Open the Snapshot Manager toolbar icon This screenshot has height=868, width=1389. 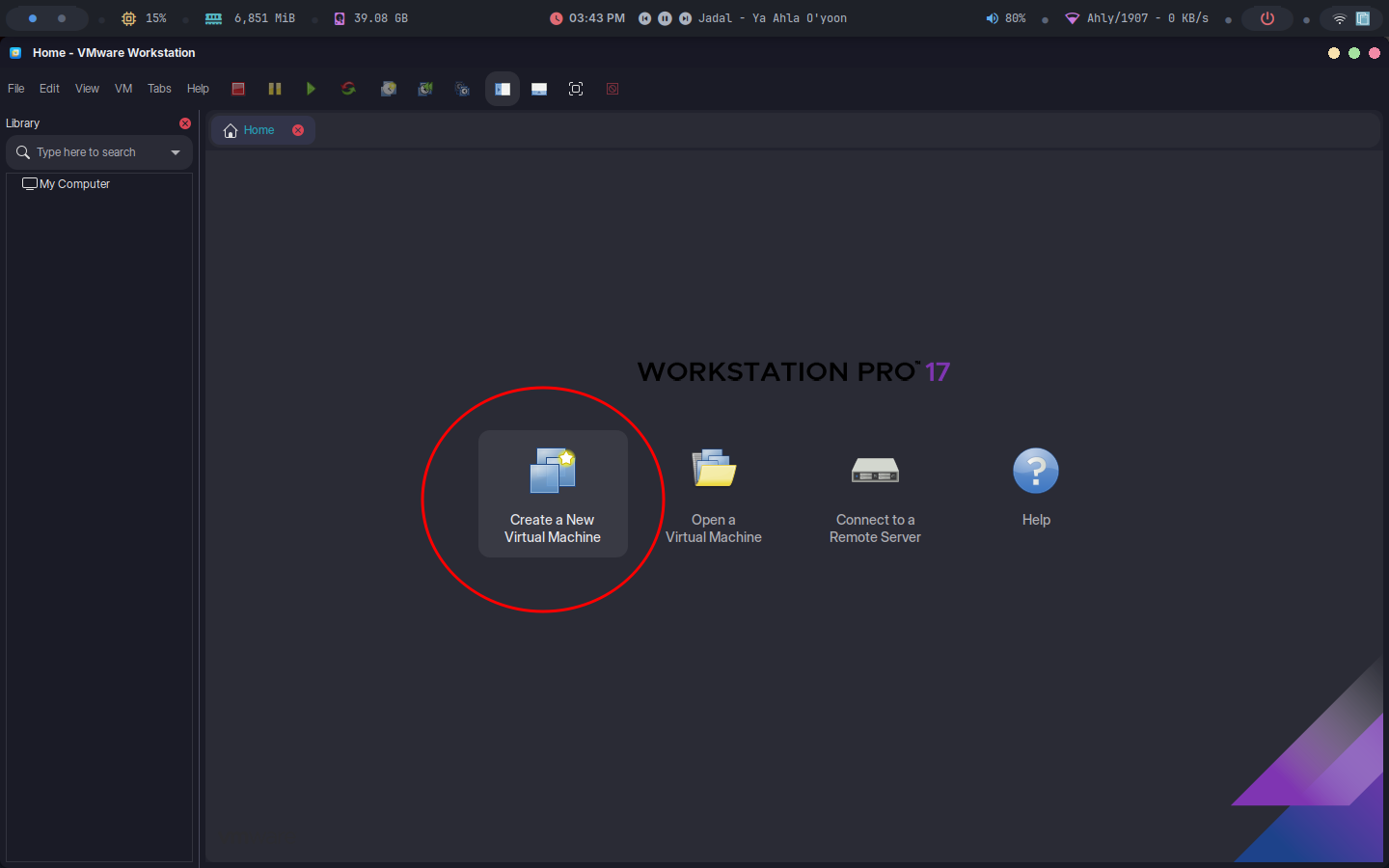462,89
